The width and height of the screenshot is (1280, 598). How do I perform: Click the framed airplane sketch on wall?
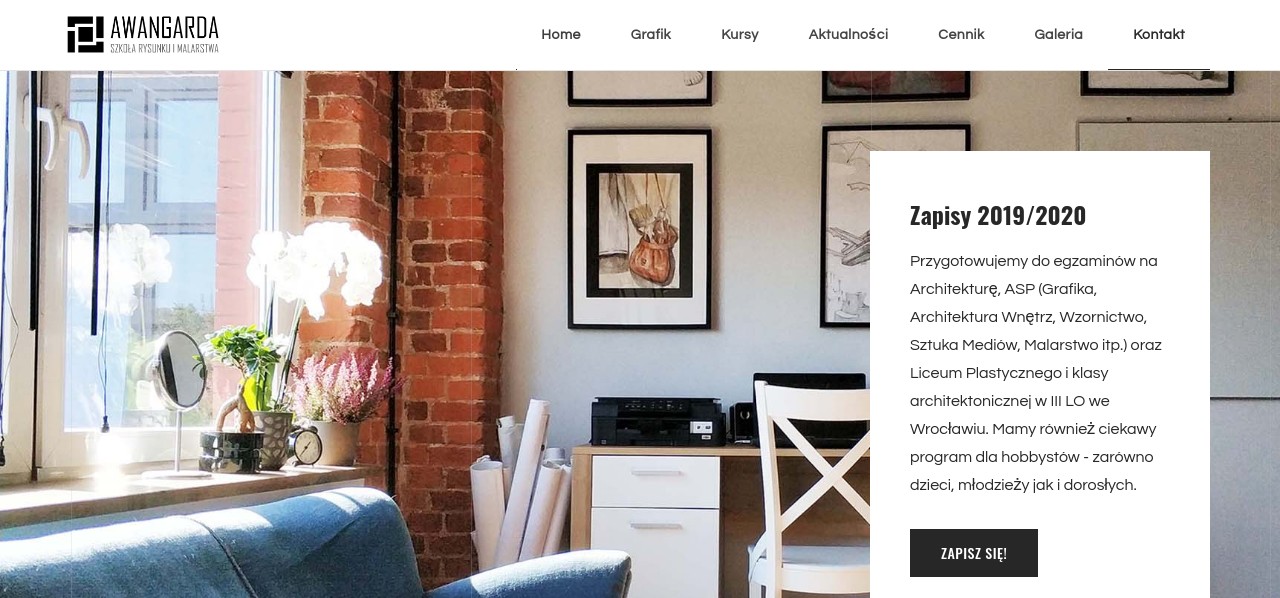846,226
